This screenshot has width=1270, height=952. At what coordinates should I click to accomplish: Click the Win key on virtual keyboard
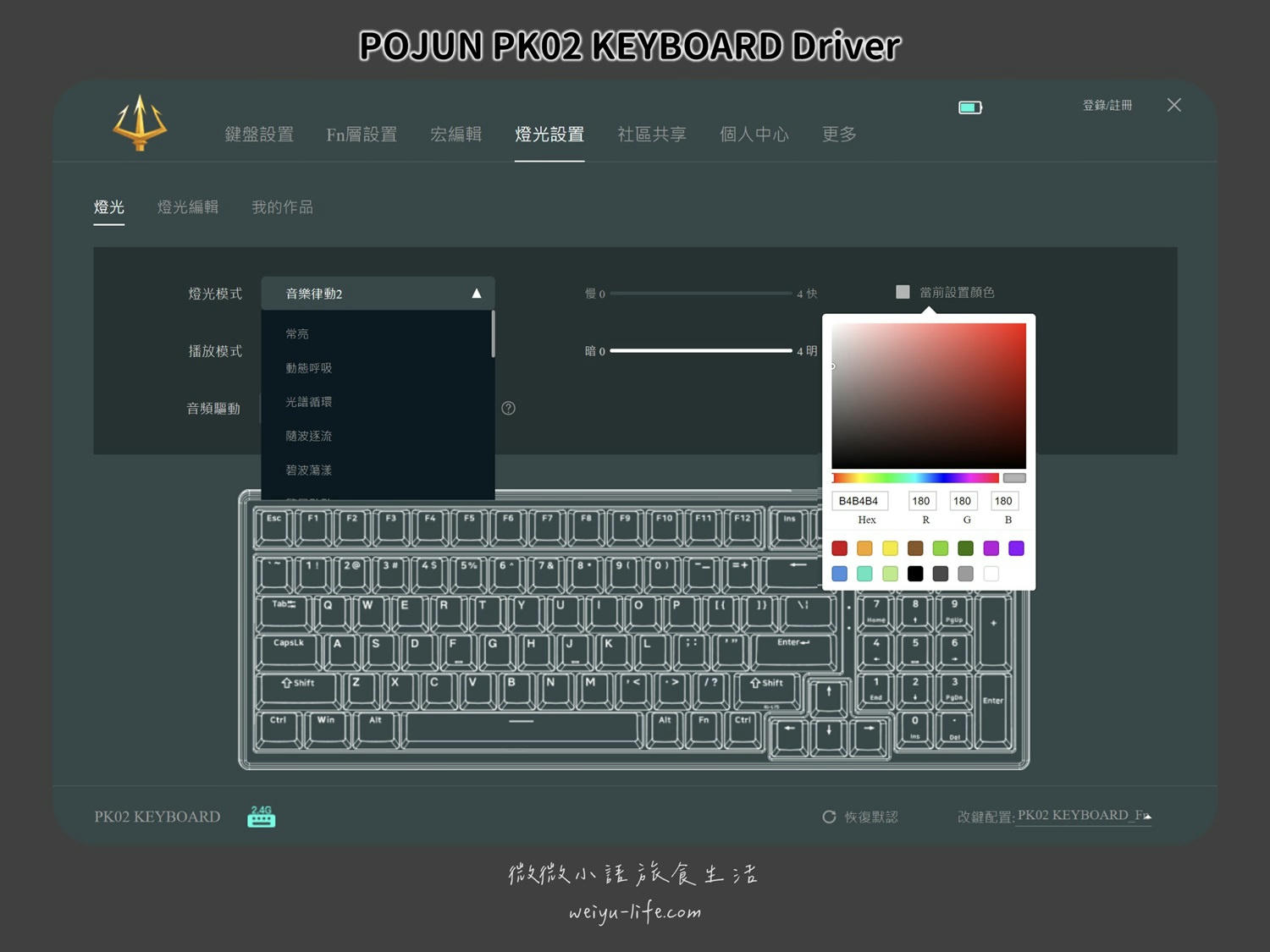click(x=326, y=729)
